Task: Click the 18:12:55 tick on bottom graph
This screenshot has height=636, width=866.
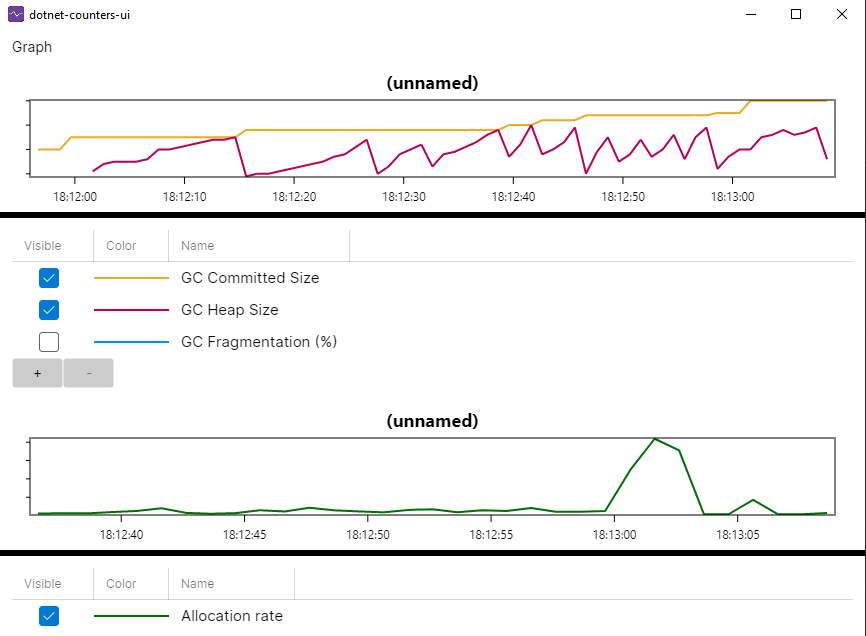Action: pyautogui.click(x=491, y=534)
